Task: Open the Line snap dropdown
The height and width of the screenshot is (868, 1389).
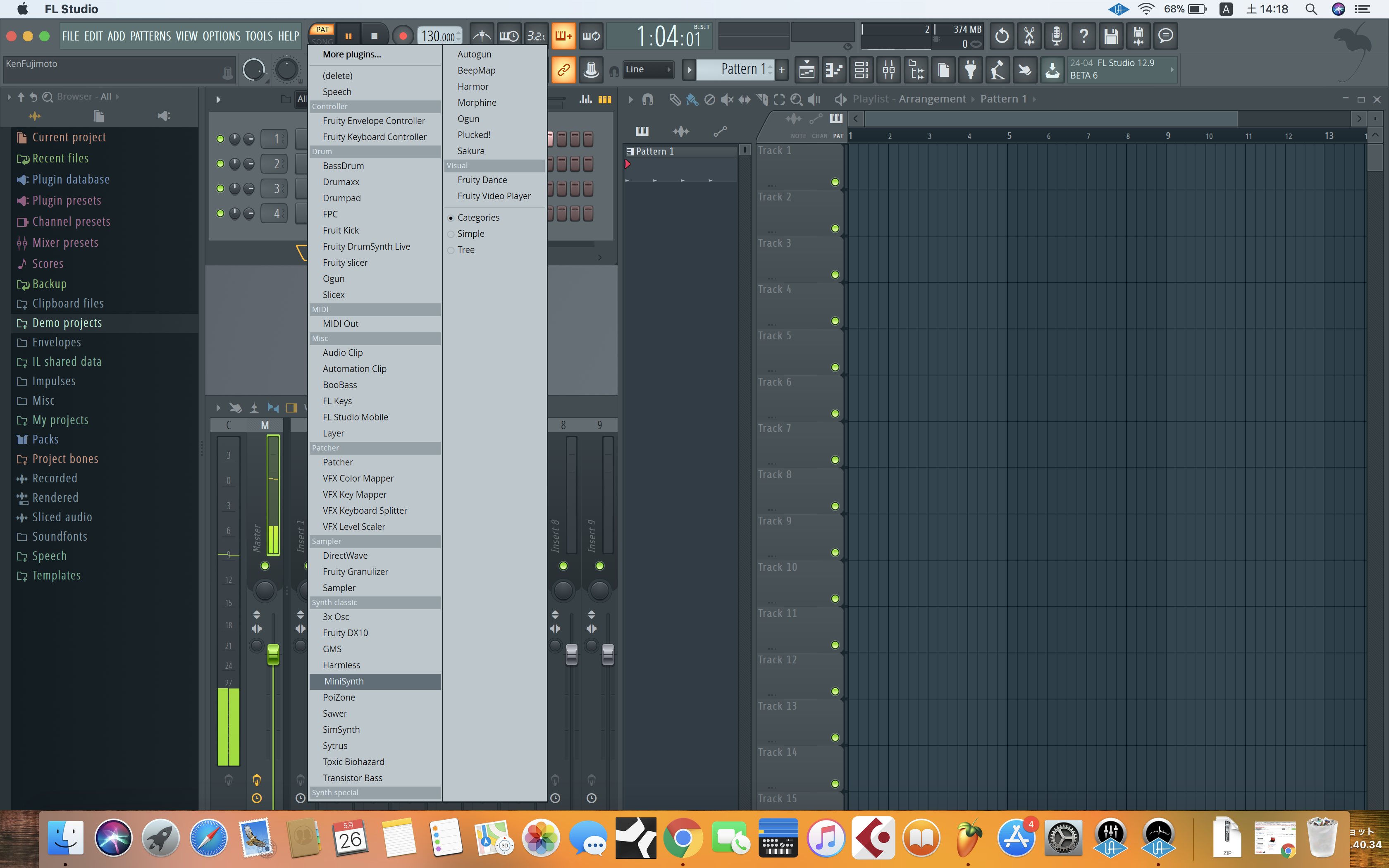Action: tap(648, 69)
